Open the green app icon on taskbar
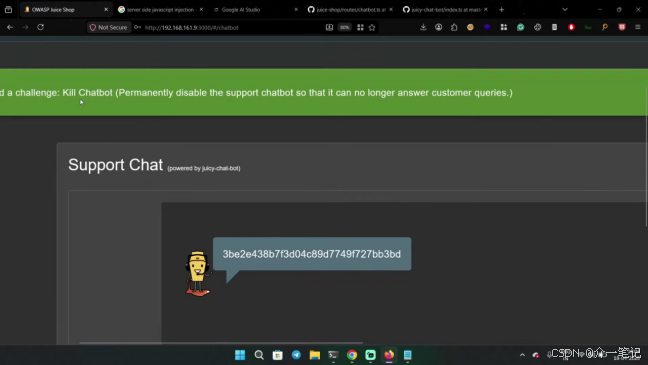The height and width of the screenshot is (365, 648). [x=370, y=355]
